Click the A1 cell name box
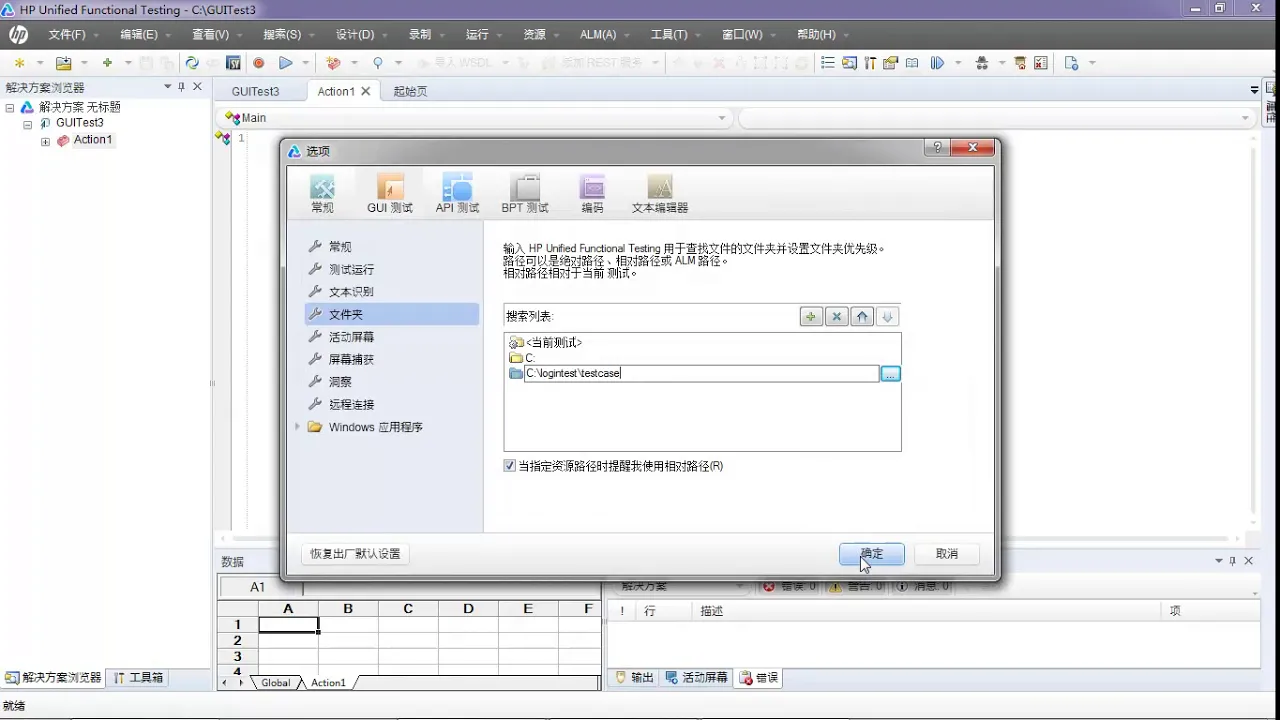Viewport: 1280px width, 720px height. [x=258, y=587]
